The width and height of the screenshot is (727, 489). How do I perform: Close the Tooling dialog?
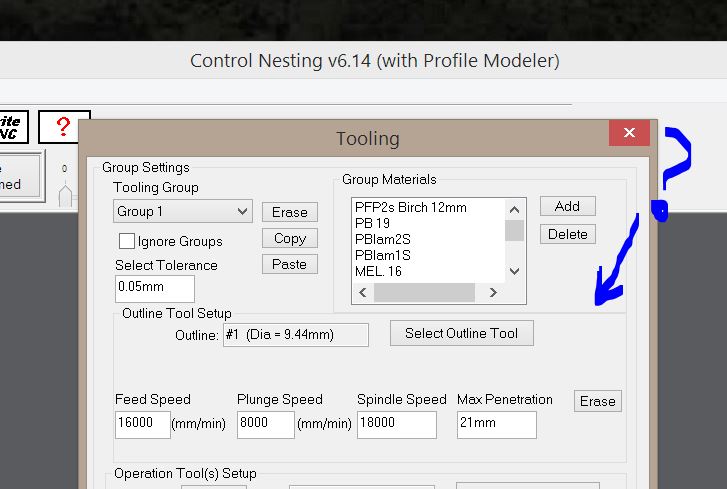point(628,133)
